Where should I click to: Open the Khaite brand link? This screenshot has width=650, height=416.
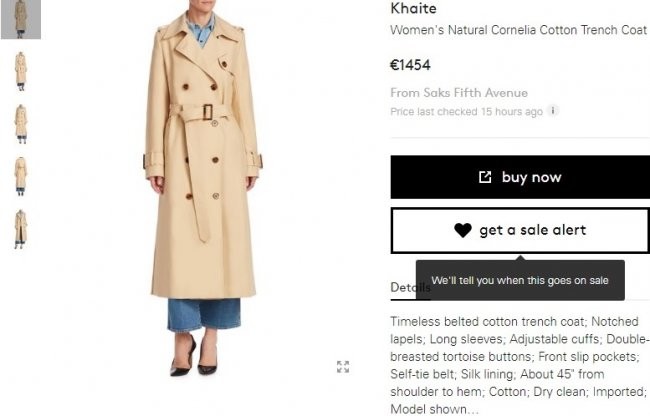coord(412,9)
